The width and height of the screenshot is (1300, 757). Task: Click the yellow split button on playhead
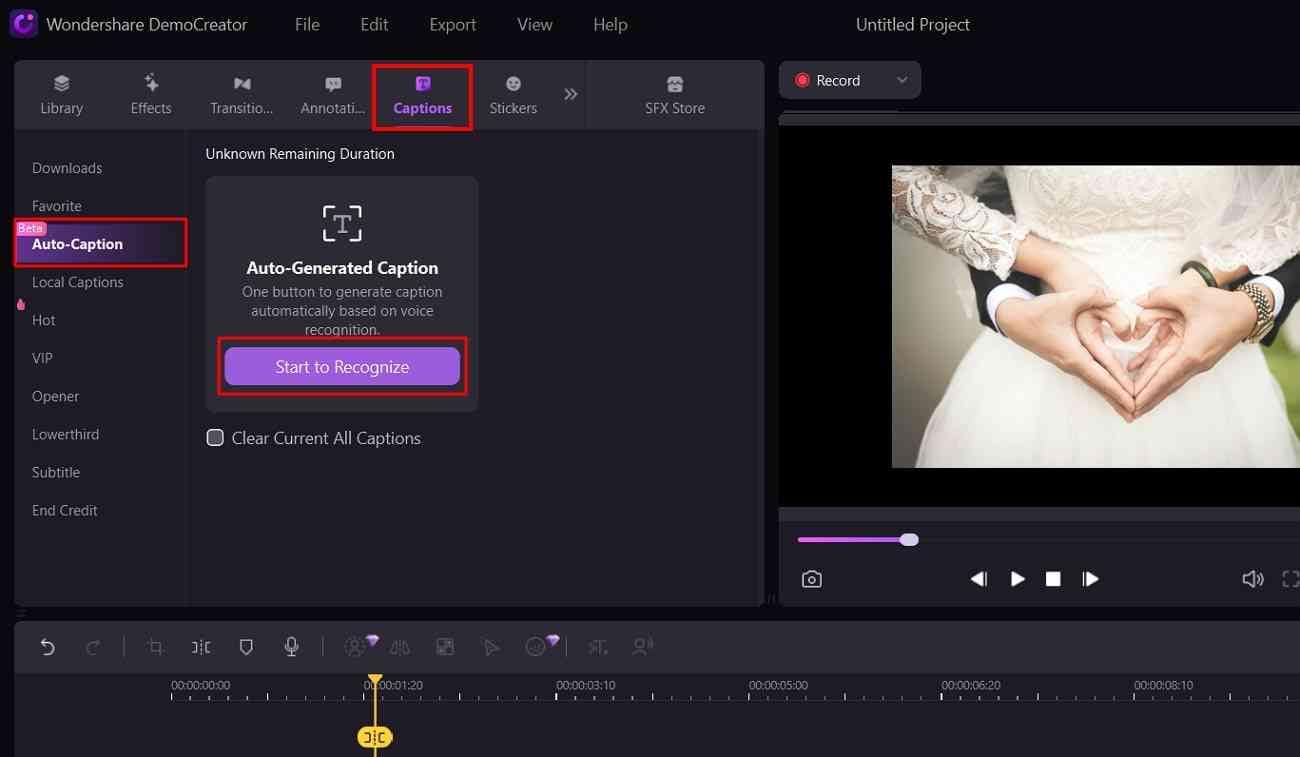[375, 737]
